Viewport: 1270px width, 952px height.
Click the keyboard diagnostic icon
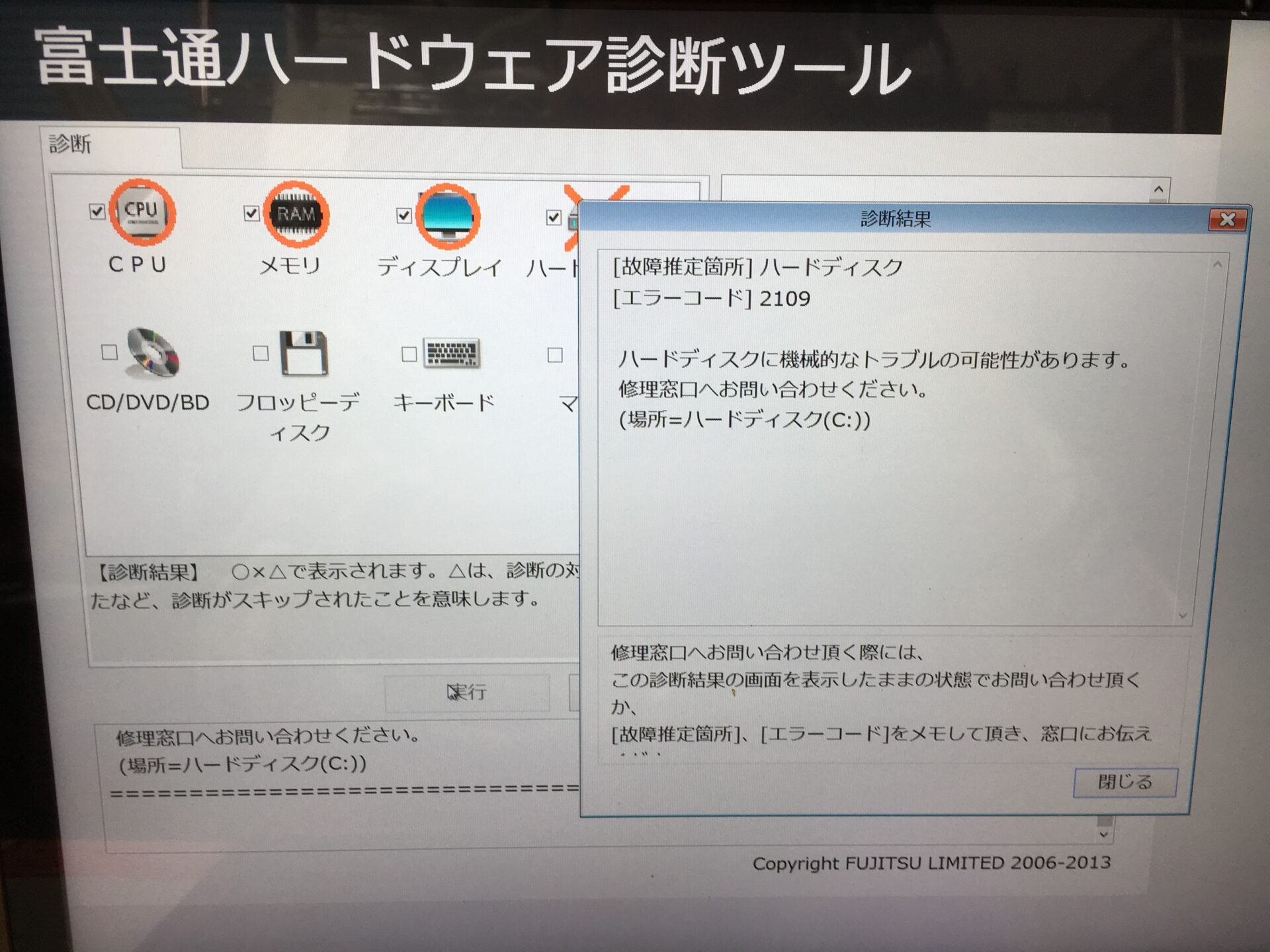(x=452, y=354)
